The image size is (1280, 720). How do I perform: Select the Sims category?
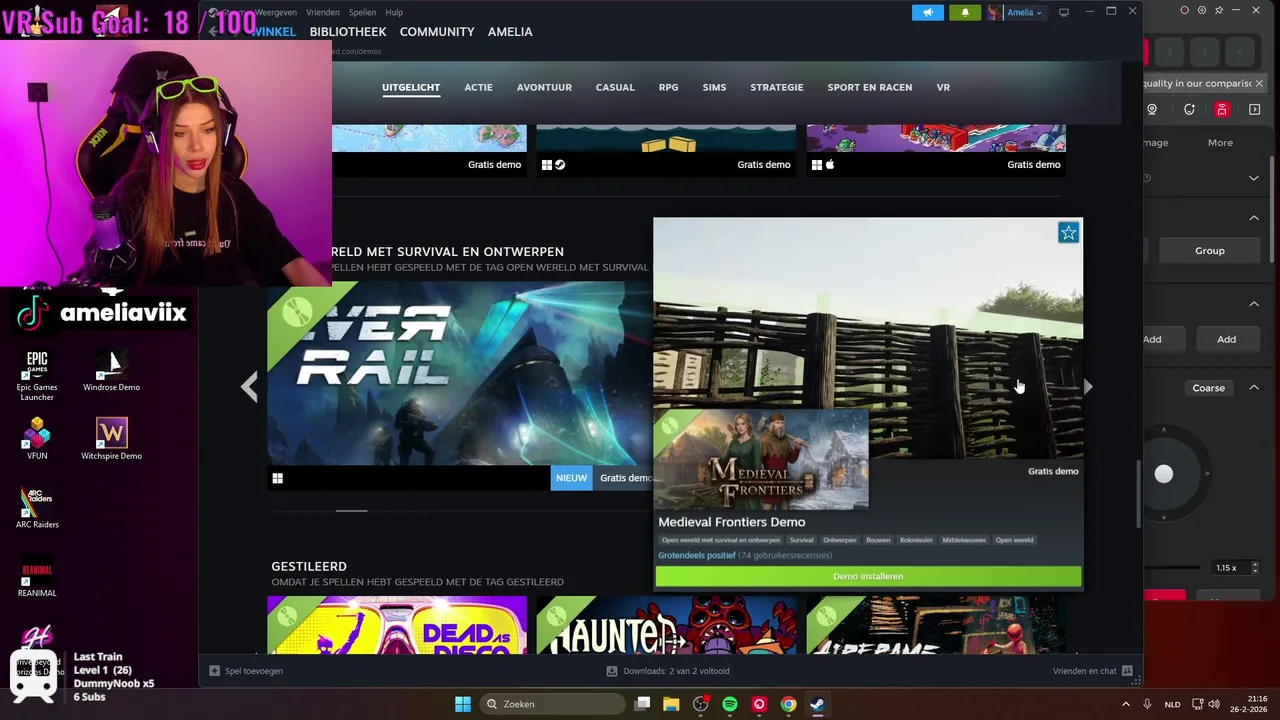[714, 87]
